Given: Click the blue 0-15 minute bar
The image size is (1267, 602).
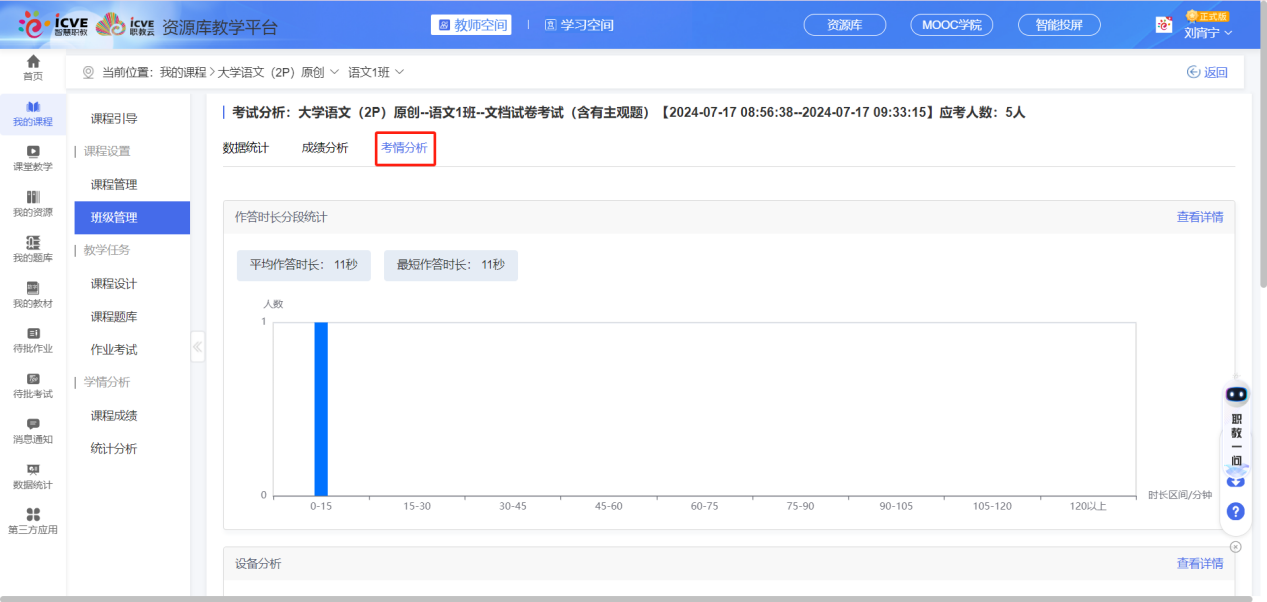Looking at the screenshot, I should pos(321,408).
